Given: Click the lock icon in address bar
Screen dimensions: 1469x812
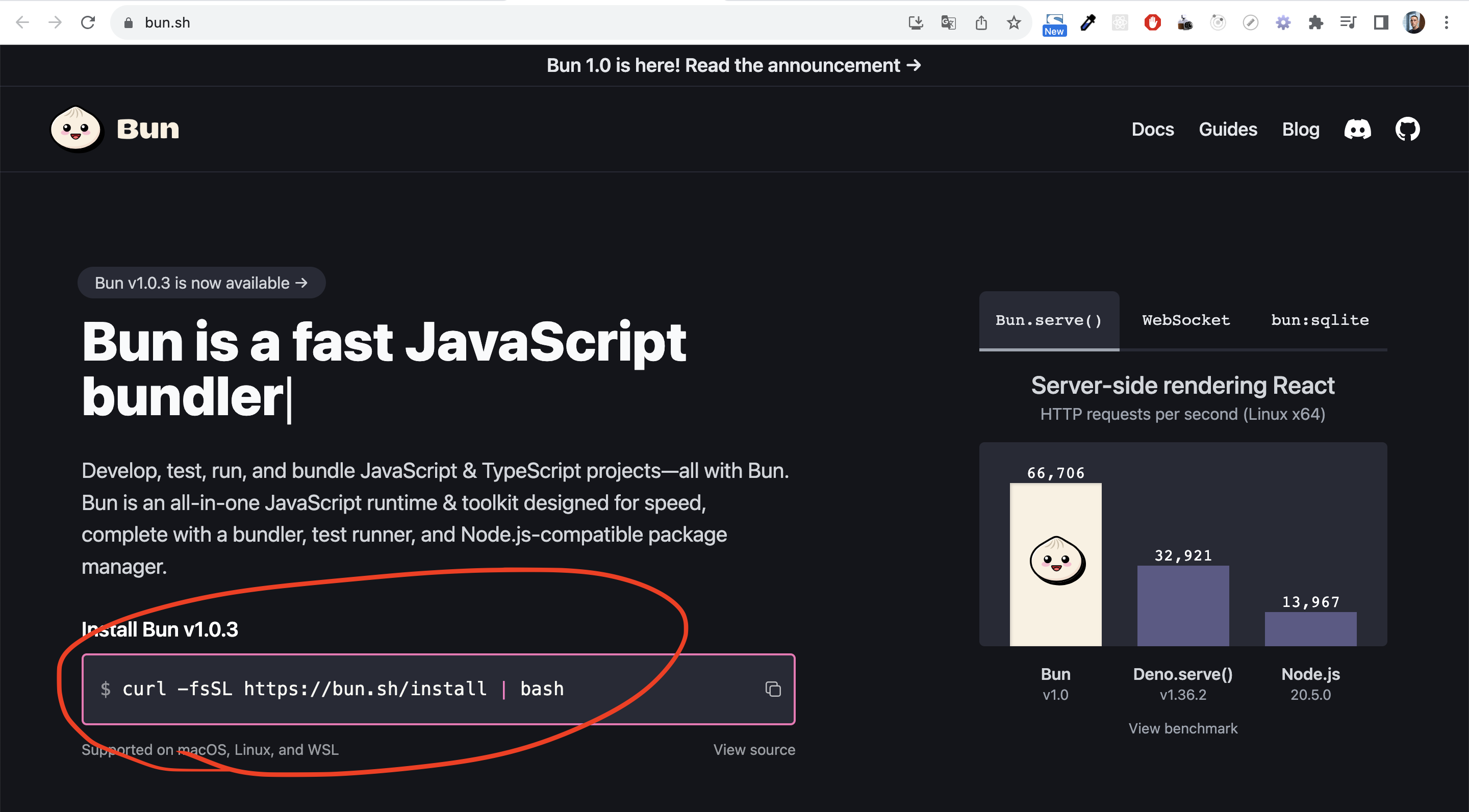Looking at the screenshot, I should point(129,23).
